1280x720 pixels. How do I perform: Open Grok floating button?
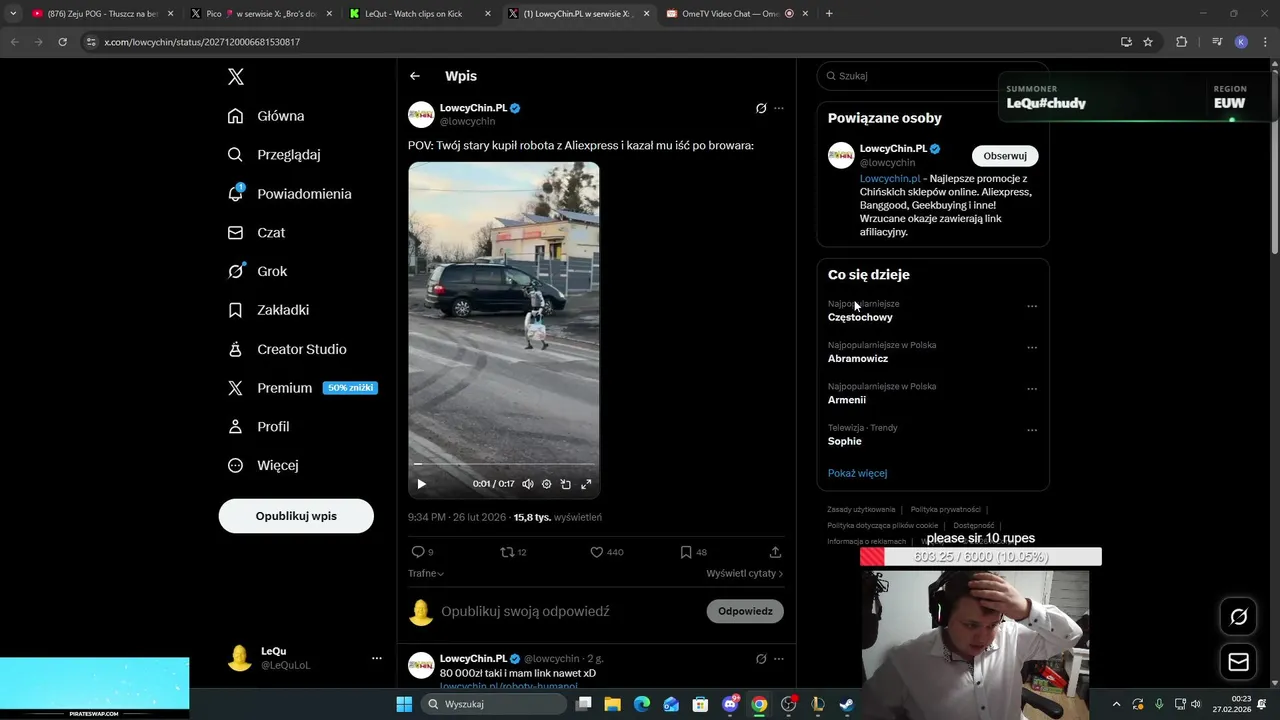[x=1238, y=617]
